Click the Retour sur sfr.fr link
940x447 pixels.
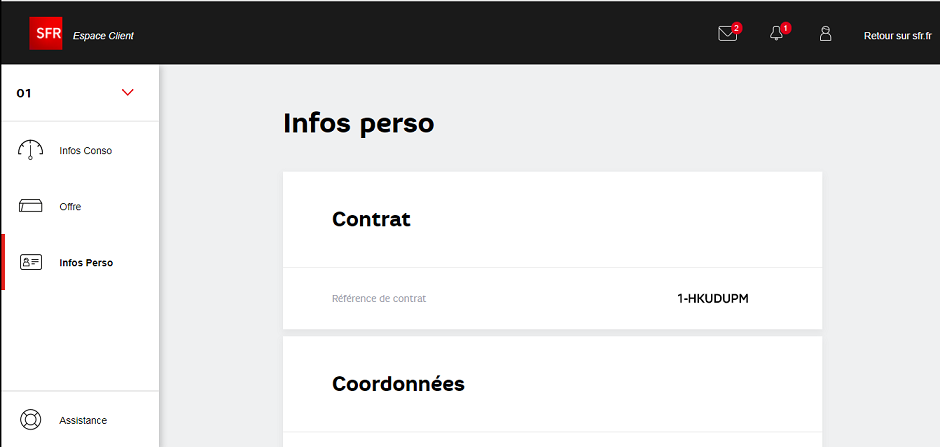pyautogui.click(x=897, y=36)
